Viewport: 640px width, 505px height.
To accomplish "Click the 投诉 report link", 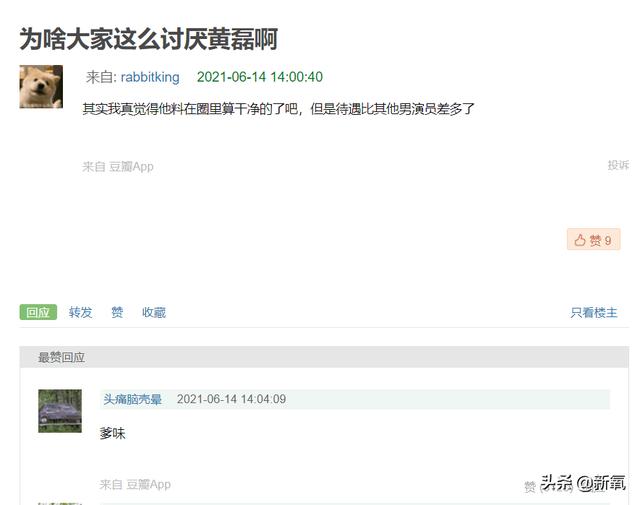I will tap(618, 165).
